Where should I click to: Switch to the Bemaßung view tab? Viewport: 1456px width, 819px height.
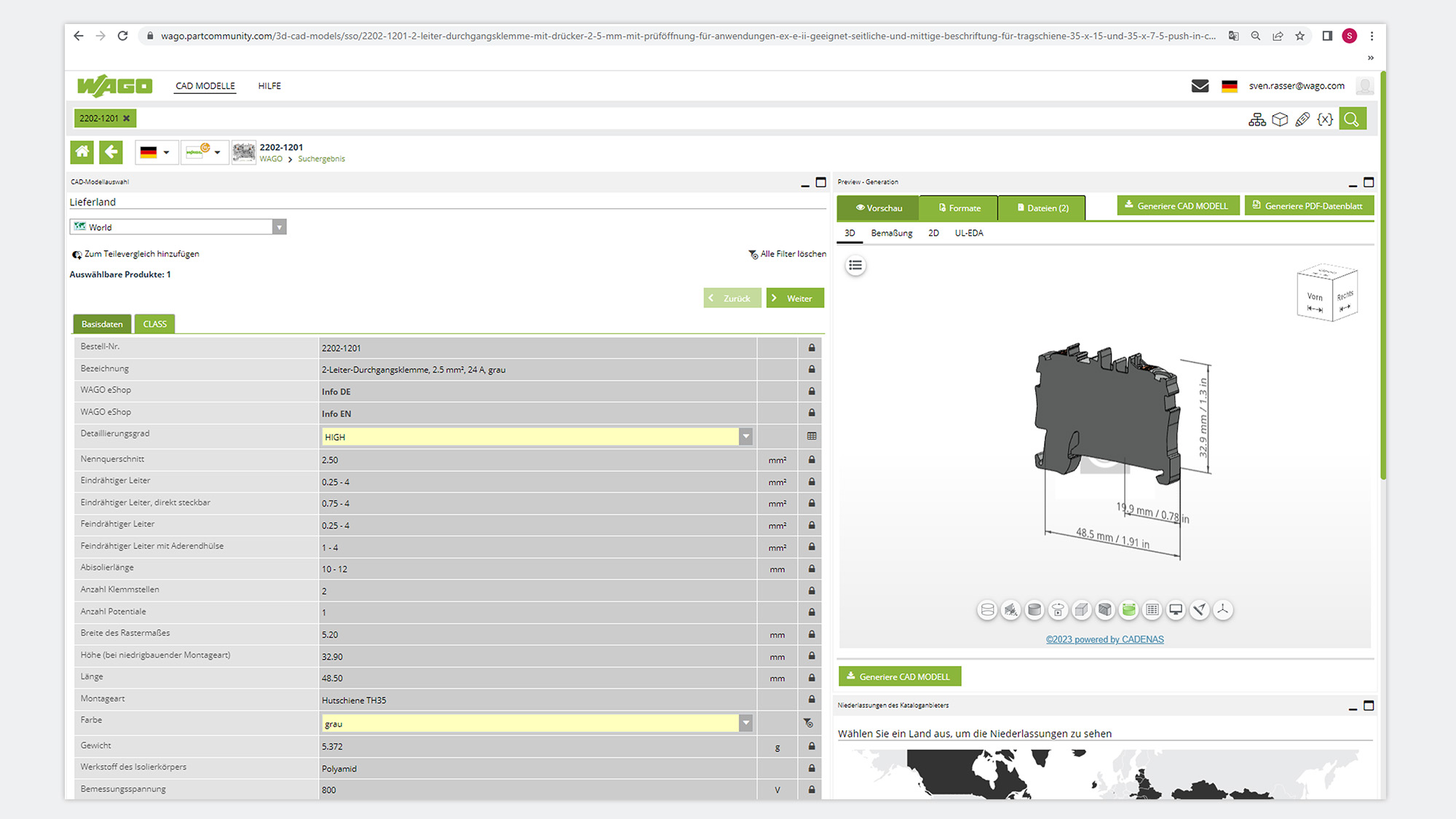[x=892, y=233]
